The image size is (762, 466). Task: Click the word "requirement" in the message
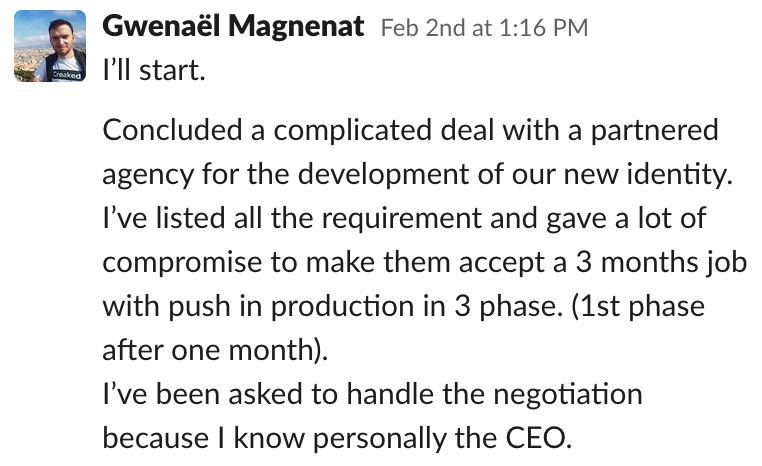(x=401, y=219)
